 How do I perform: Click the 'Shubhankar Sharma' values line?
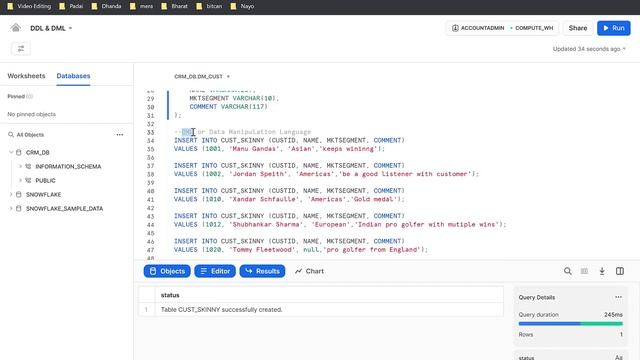[x=340, y=224]
